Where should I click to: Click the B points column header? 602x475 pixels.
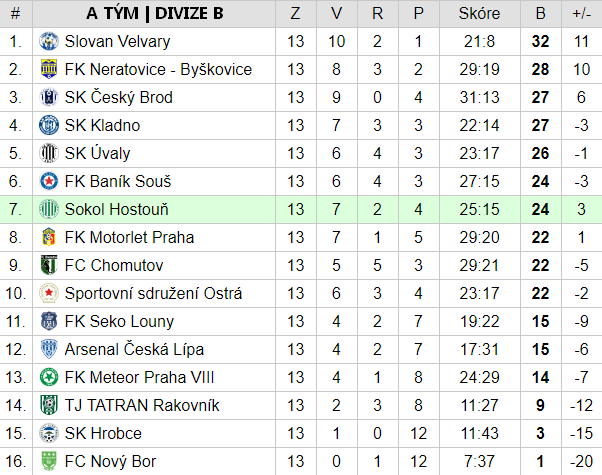541,14
